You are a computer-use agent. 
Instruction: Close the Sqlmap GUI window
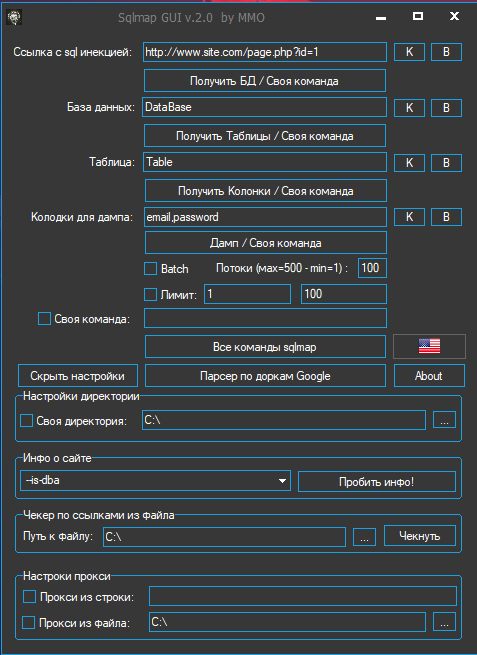click(x=454, y=16)
